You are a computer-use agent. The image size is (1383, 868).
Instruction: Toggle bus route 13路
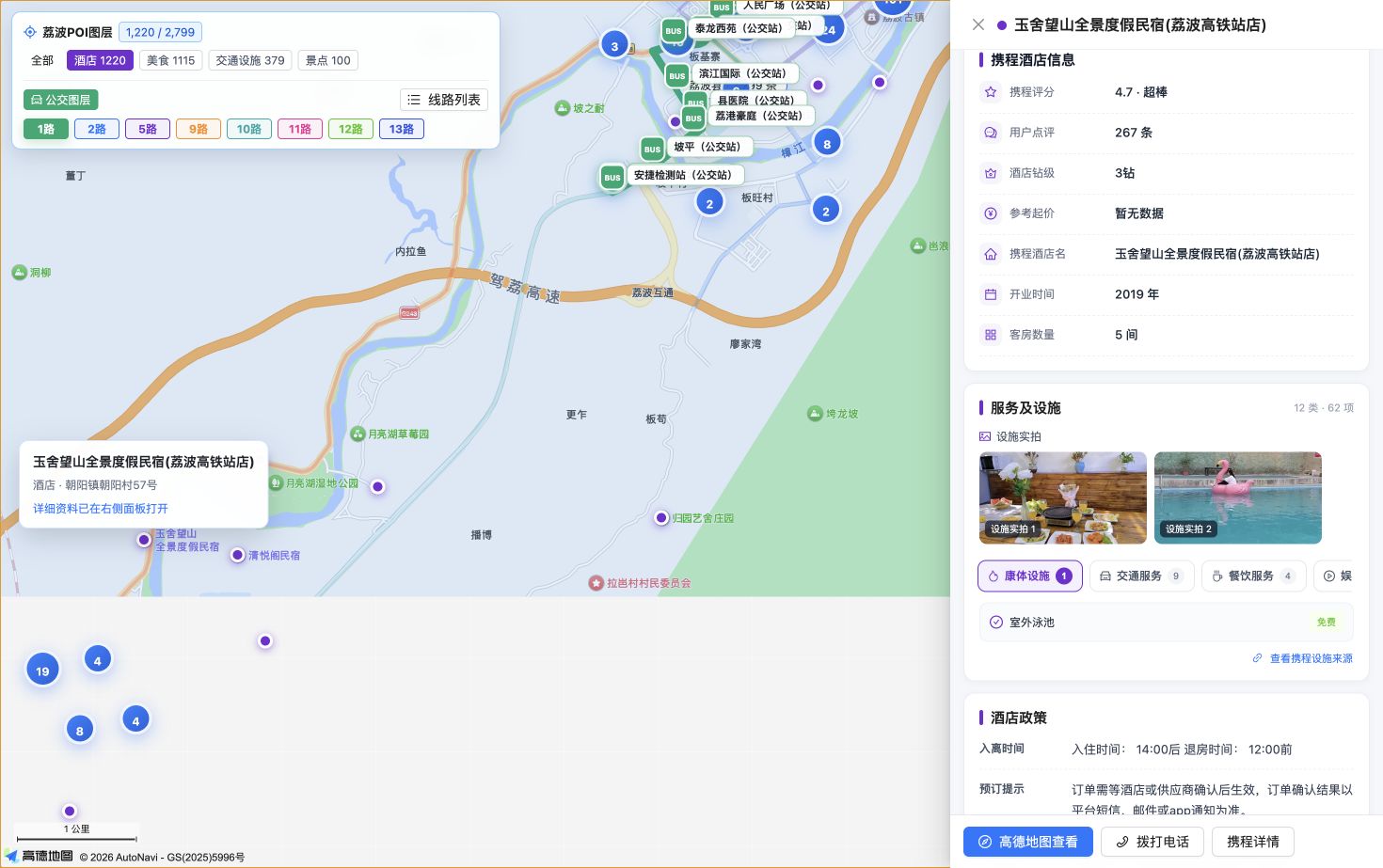pos(402,129)
